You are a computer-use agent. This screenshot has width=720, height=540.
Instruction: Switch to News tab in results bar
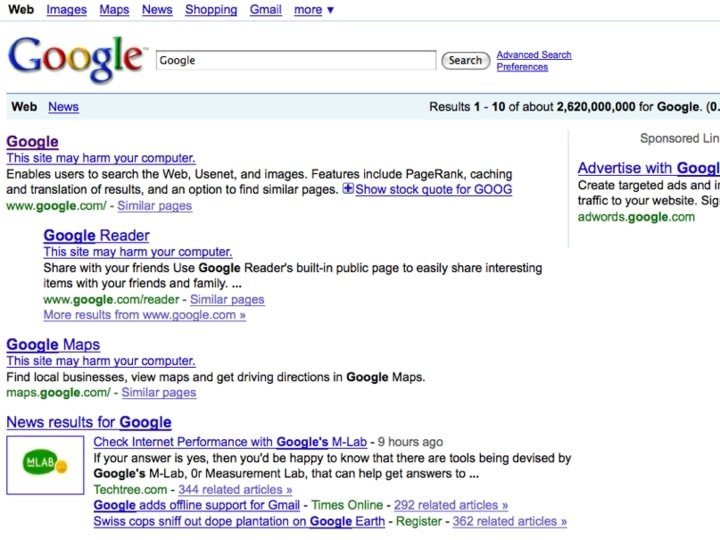pyautogui.click(x=63, y=107)
